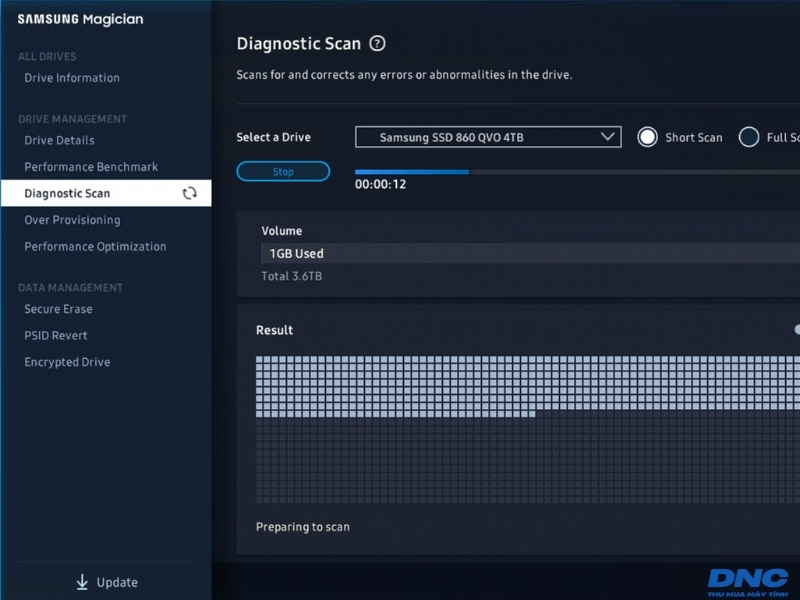Open PSID Revert page

(x=56, y=335)
